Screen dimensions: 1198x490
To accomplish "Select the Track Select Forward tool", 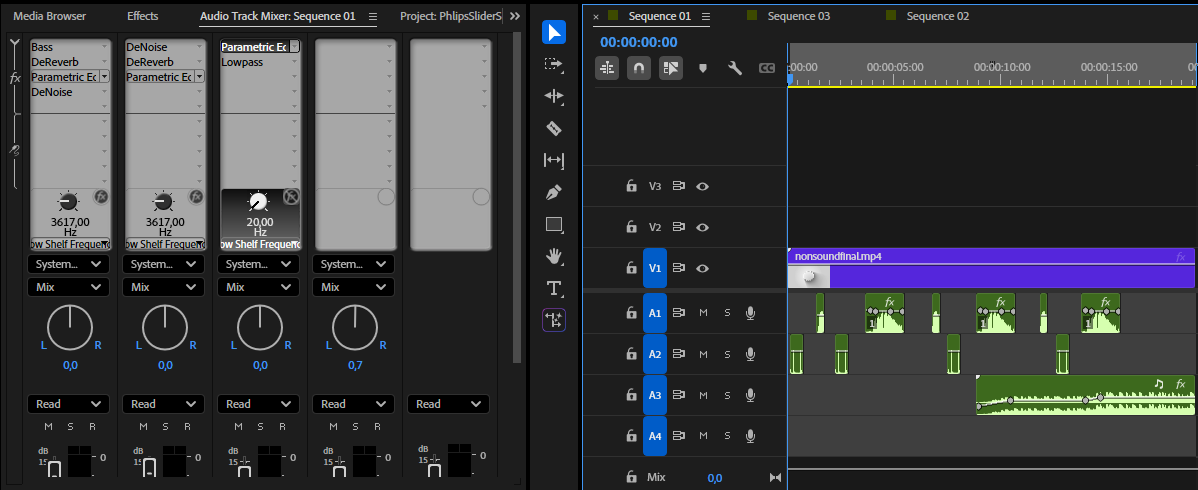I will 554,64.
